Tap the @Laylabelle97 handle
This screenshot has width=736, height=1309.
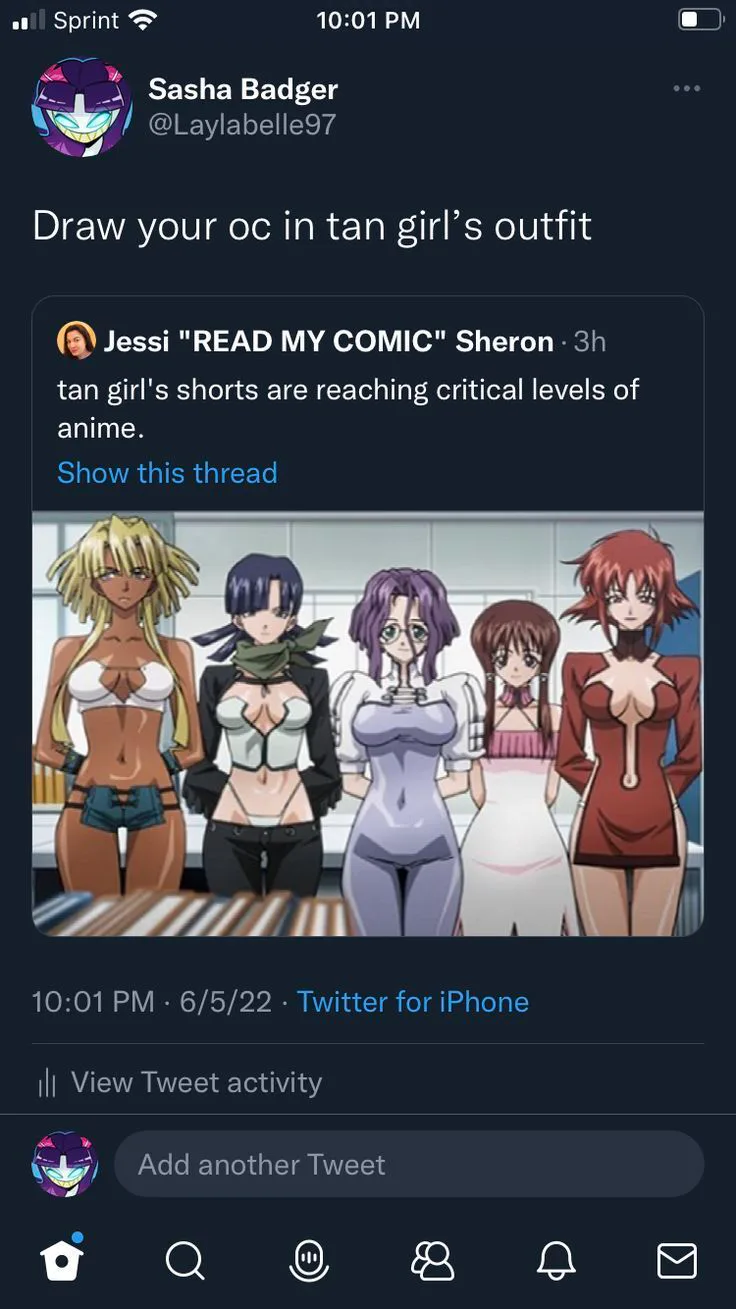242,124
